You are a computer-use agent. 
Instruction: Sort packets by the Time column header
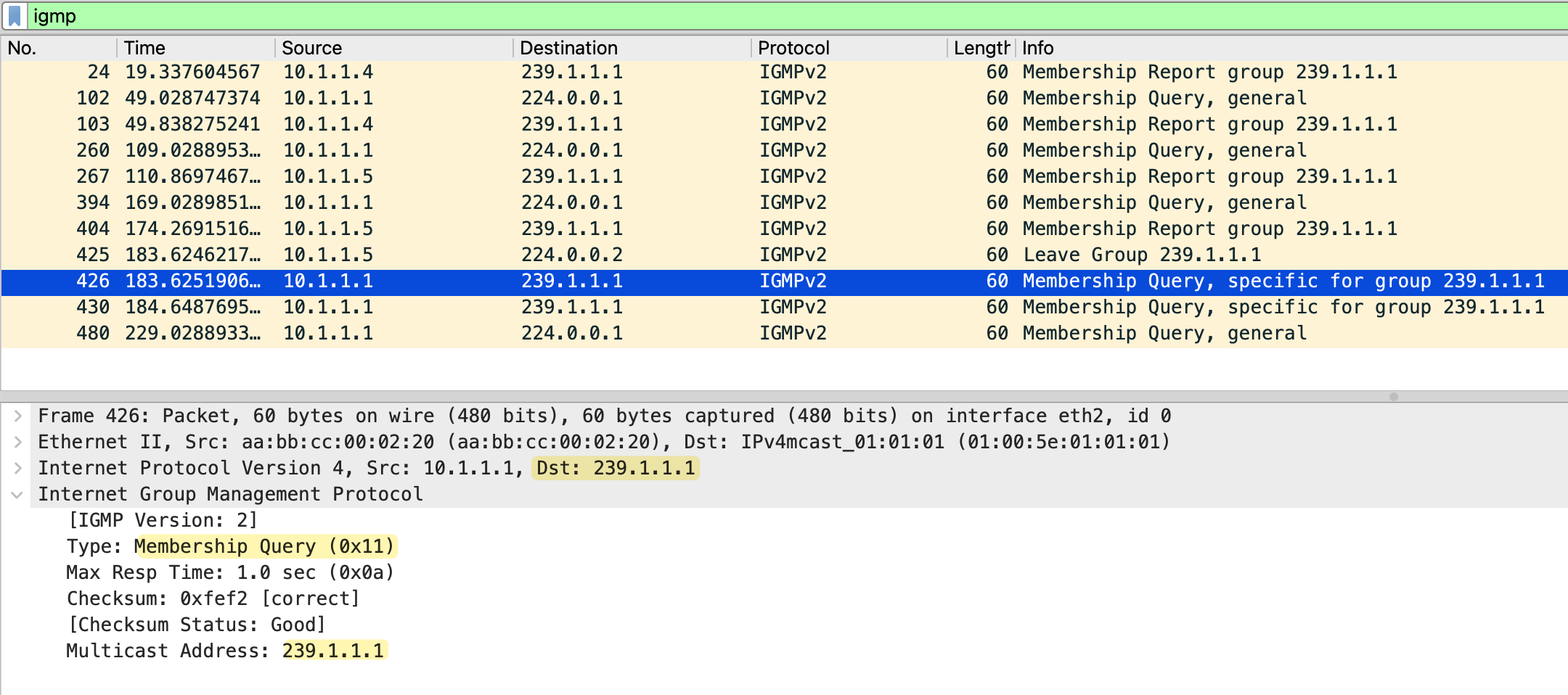[x=196, y=48]
